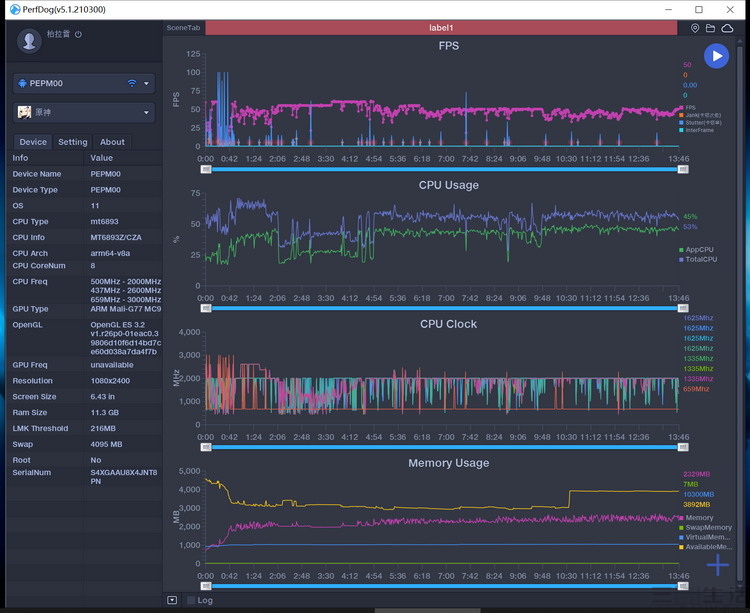Click the Memory Usage chart title
The image size is (750, 613).
tap(449, 463)
